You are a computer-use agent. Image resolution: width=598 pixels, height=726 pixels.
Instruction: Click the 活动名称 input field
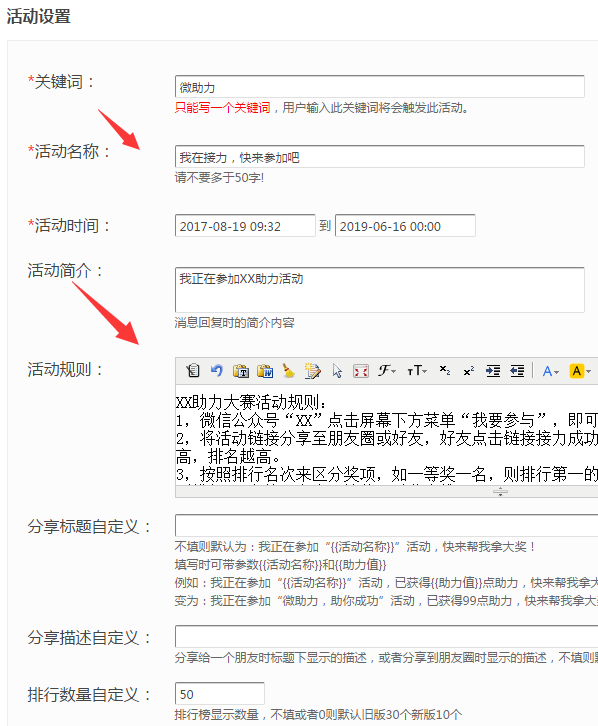pos(380,156)
